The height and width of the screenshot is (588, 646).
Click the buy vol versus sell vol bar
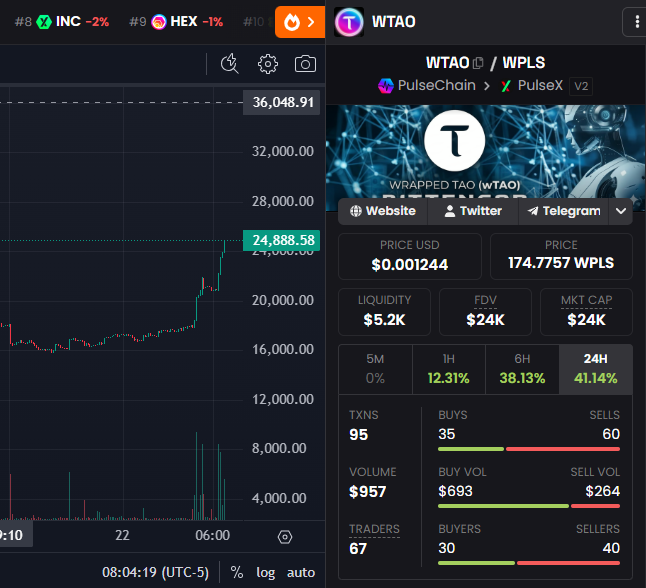pos(529,506)
